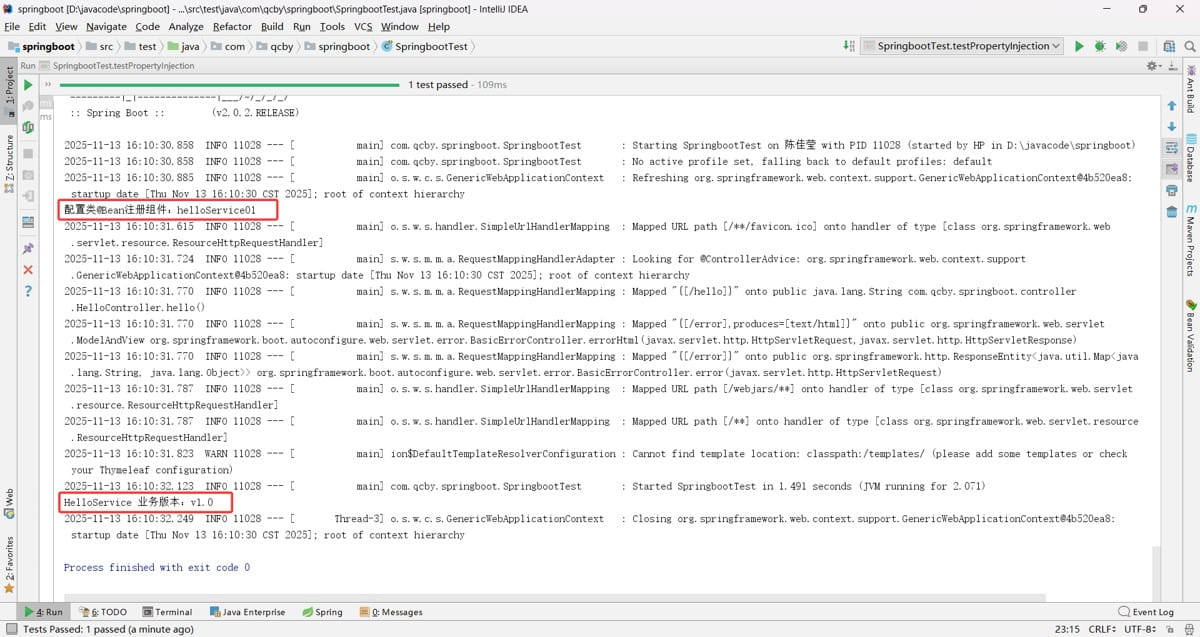
Task: Switch to the TODO bottom tab
Action: (x=103, y=612)
